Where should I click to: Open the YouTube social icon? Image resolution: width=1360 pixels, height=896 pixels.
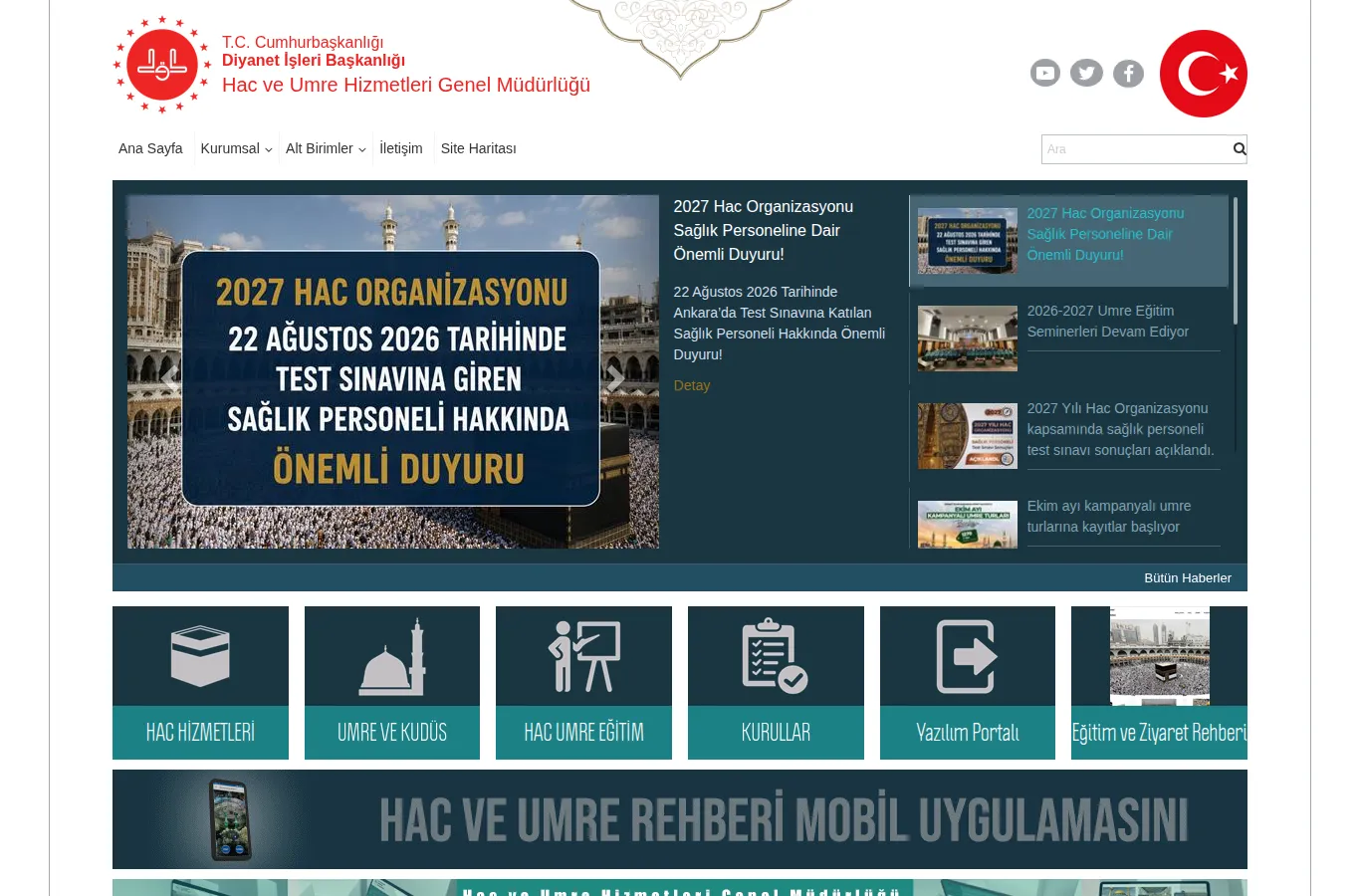1044,73
